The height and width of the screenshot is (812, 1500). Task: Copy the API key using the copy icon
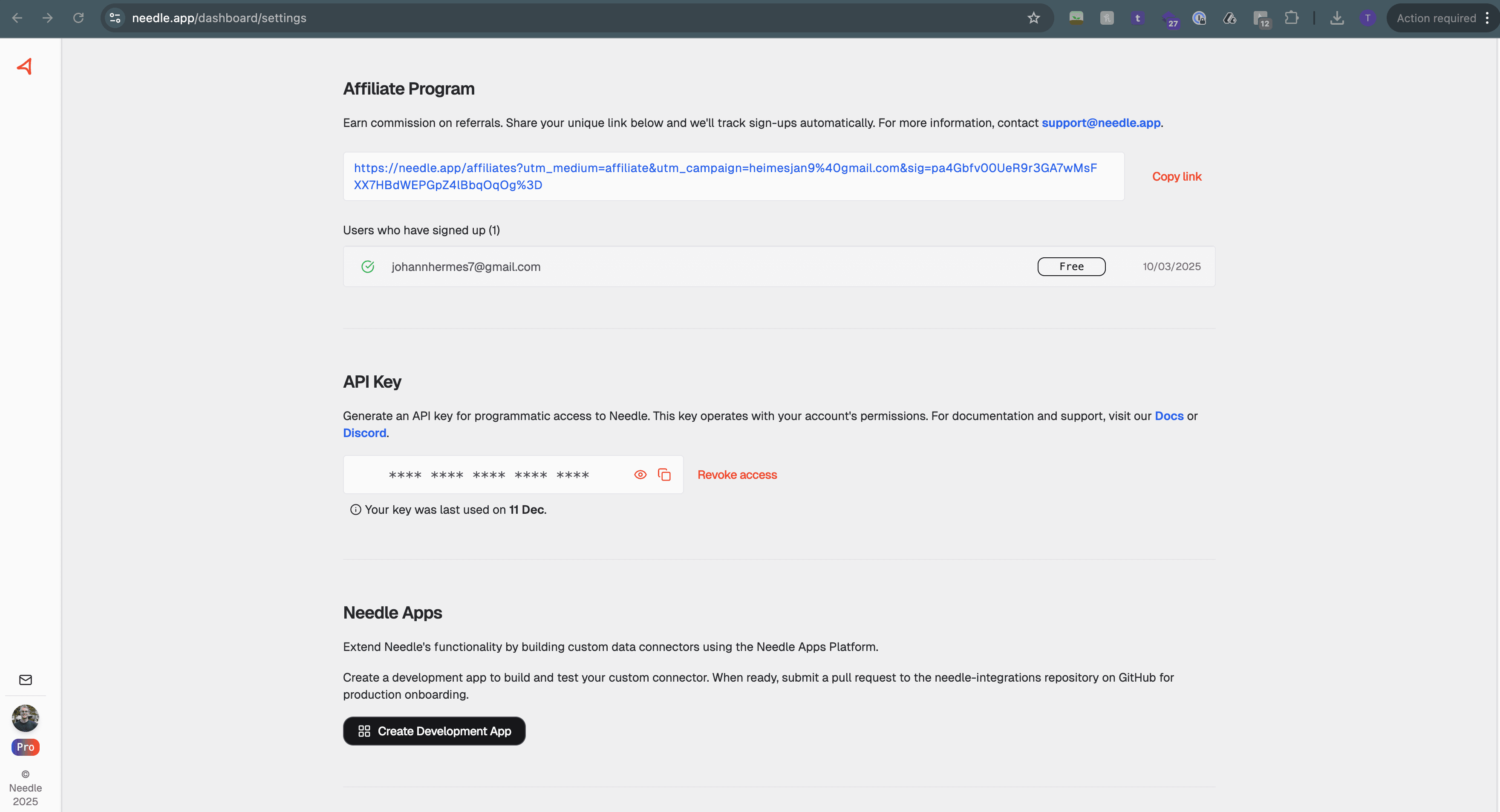(x=665, y=475)
